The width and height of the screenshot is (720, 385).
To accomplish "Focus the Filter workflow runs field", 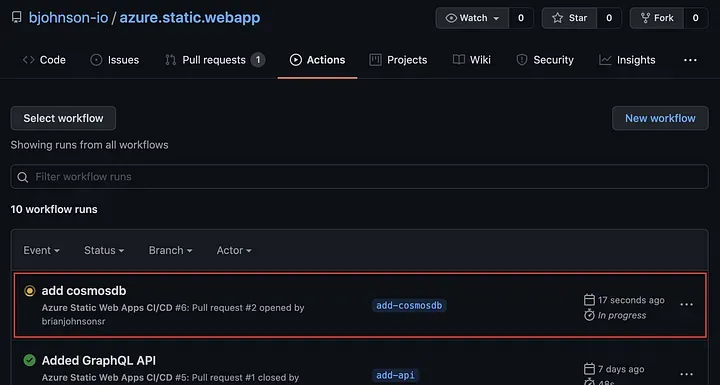I will (x=360, y=176).
